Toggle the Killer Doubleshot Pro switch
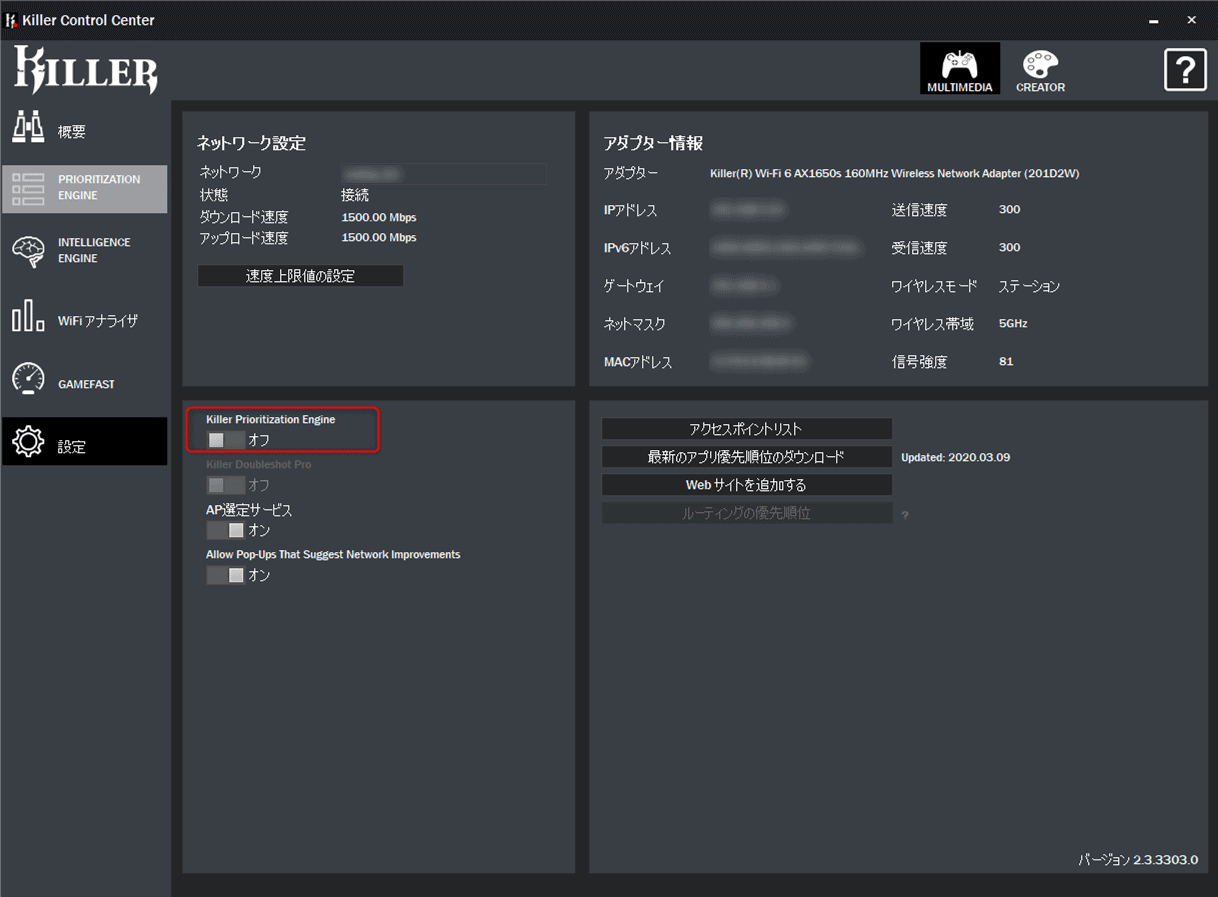Viewport: 1218px width, 897px height. (225, 485)
